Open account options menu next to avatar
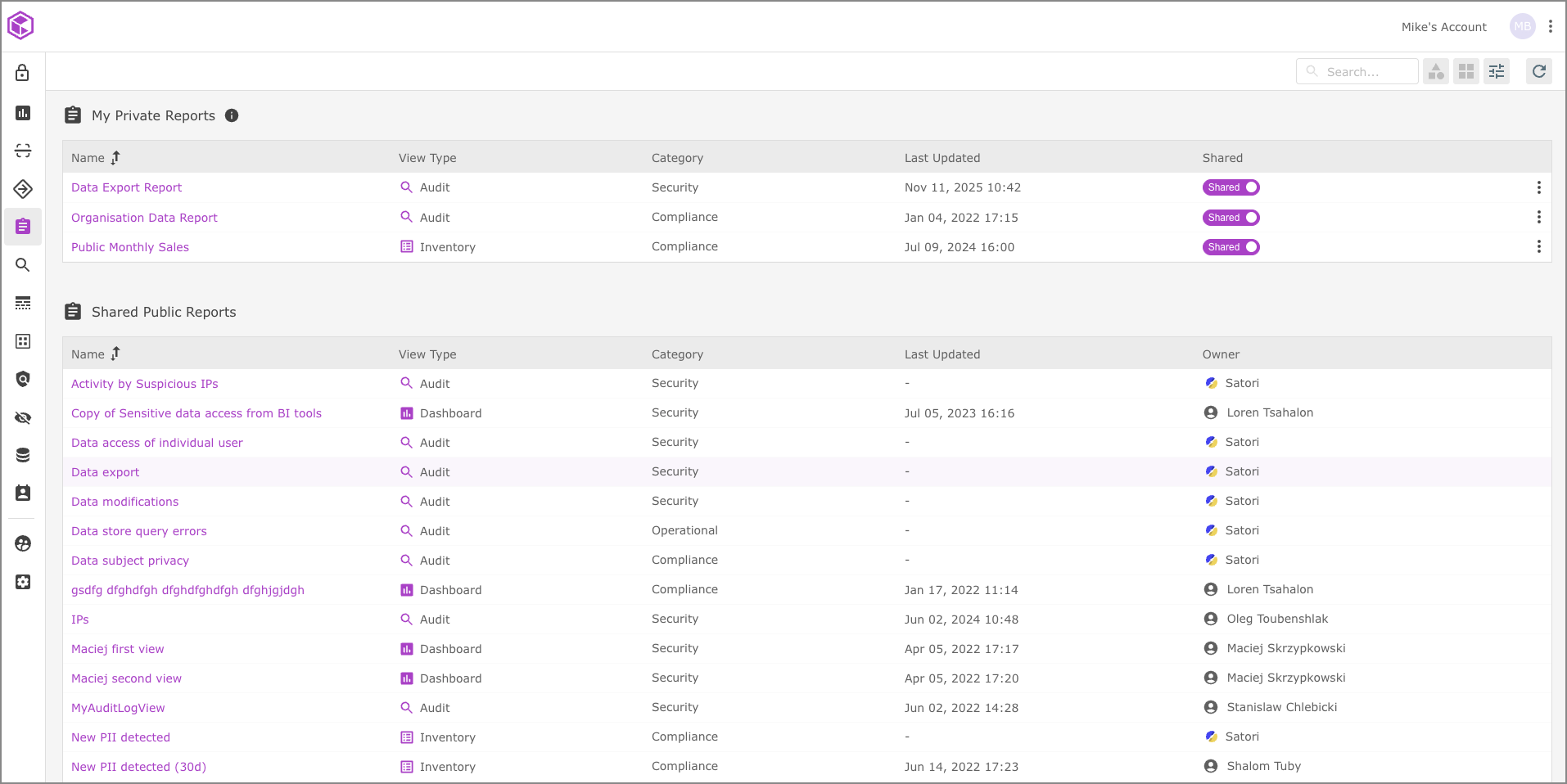This screenshot has height=784, width=1567. click(1550, 26)
